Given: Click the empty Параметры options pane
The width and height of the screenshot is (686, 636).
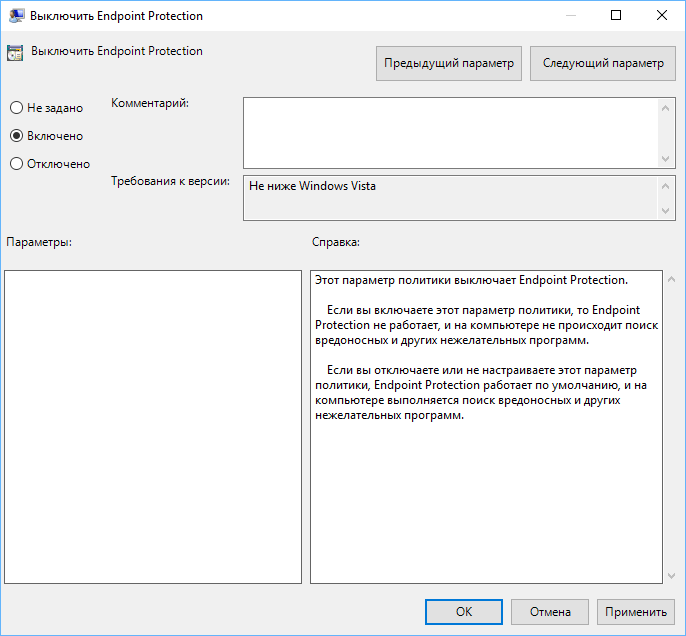Looking at the screenshot, I should click(x=153, y=426).
